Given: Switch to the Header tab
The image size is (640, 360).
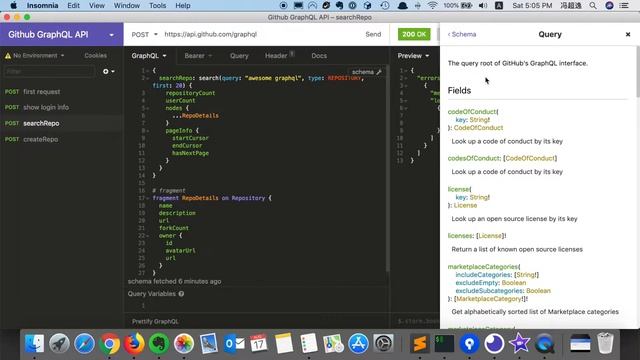Looking at the screenshot, I should pos(280,56).
